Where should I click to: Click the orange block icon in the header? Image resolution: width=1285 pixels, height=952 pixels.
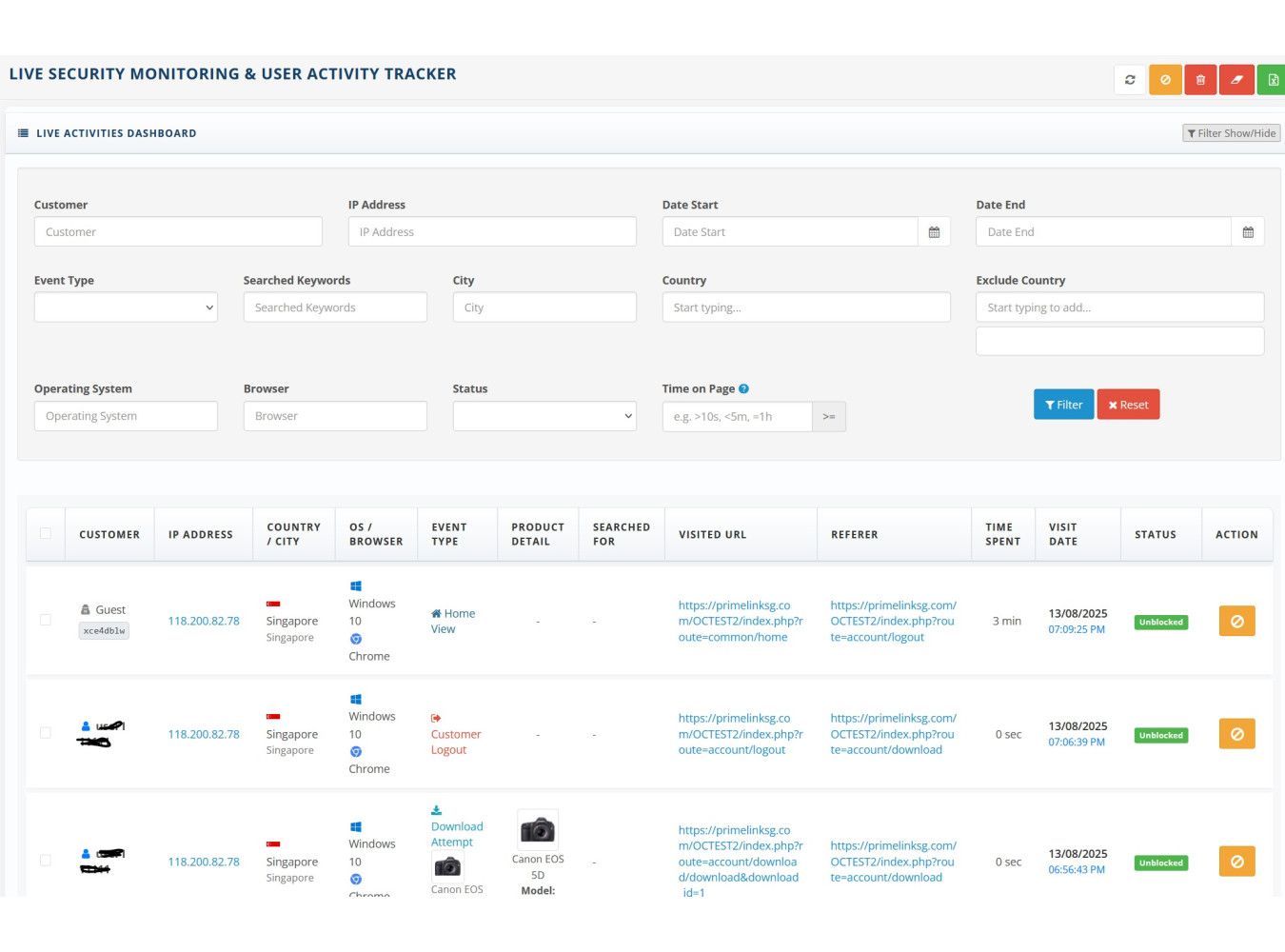(x=1165, y=80)
